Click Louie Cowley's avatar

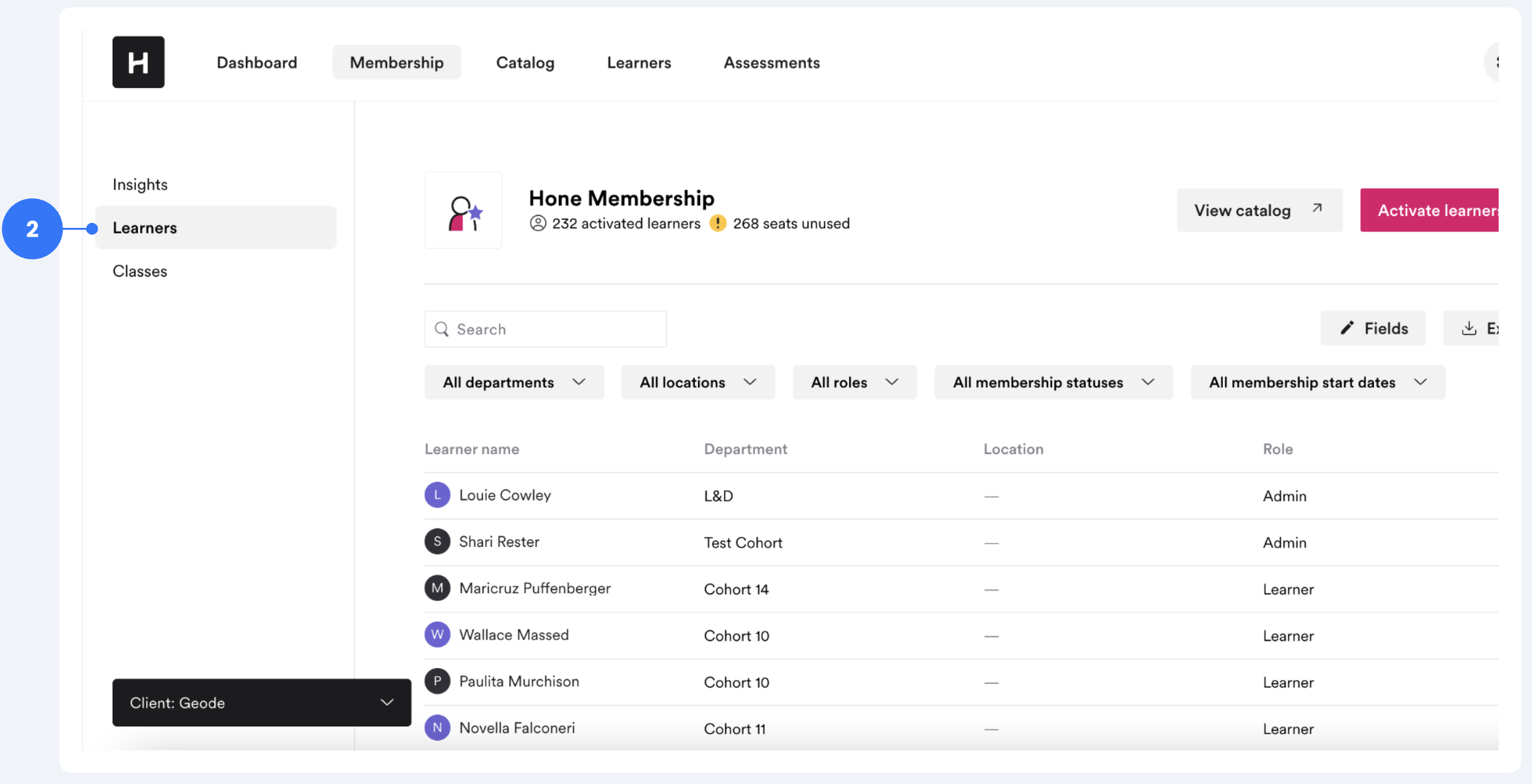click(x=437, y=495)
